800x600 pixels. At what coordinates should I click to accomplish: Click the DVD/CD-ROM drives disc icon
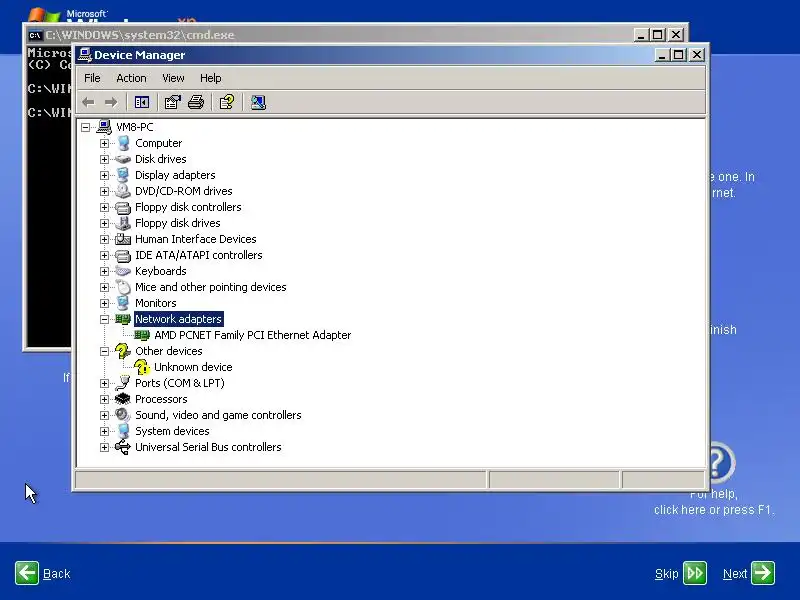coord(123,191)
